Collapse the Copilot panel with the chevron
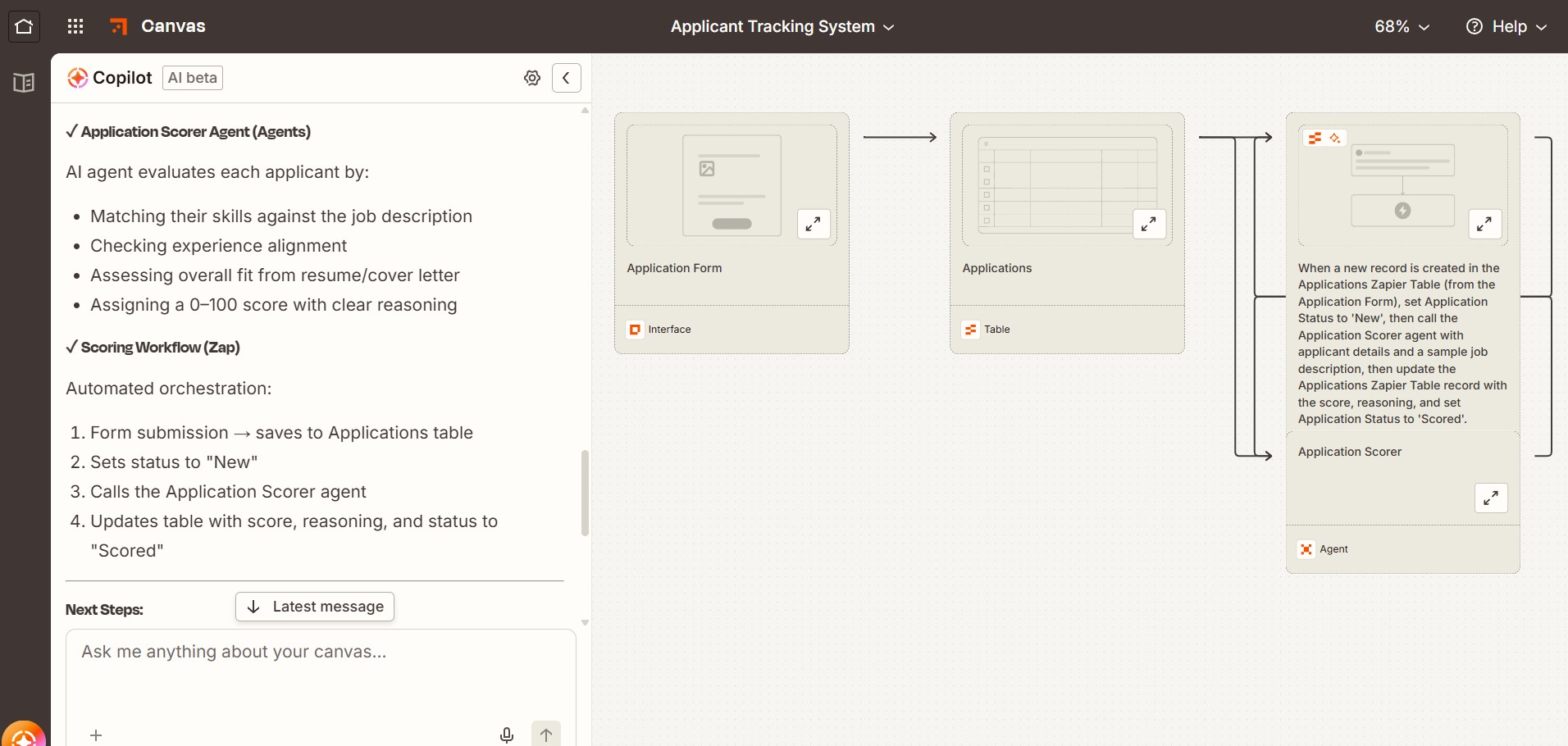This screenshot has height=746, width=1568. tap(567, 77)
